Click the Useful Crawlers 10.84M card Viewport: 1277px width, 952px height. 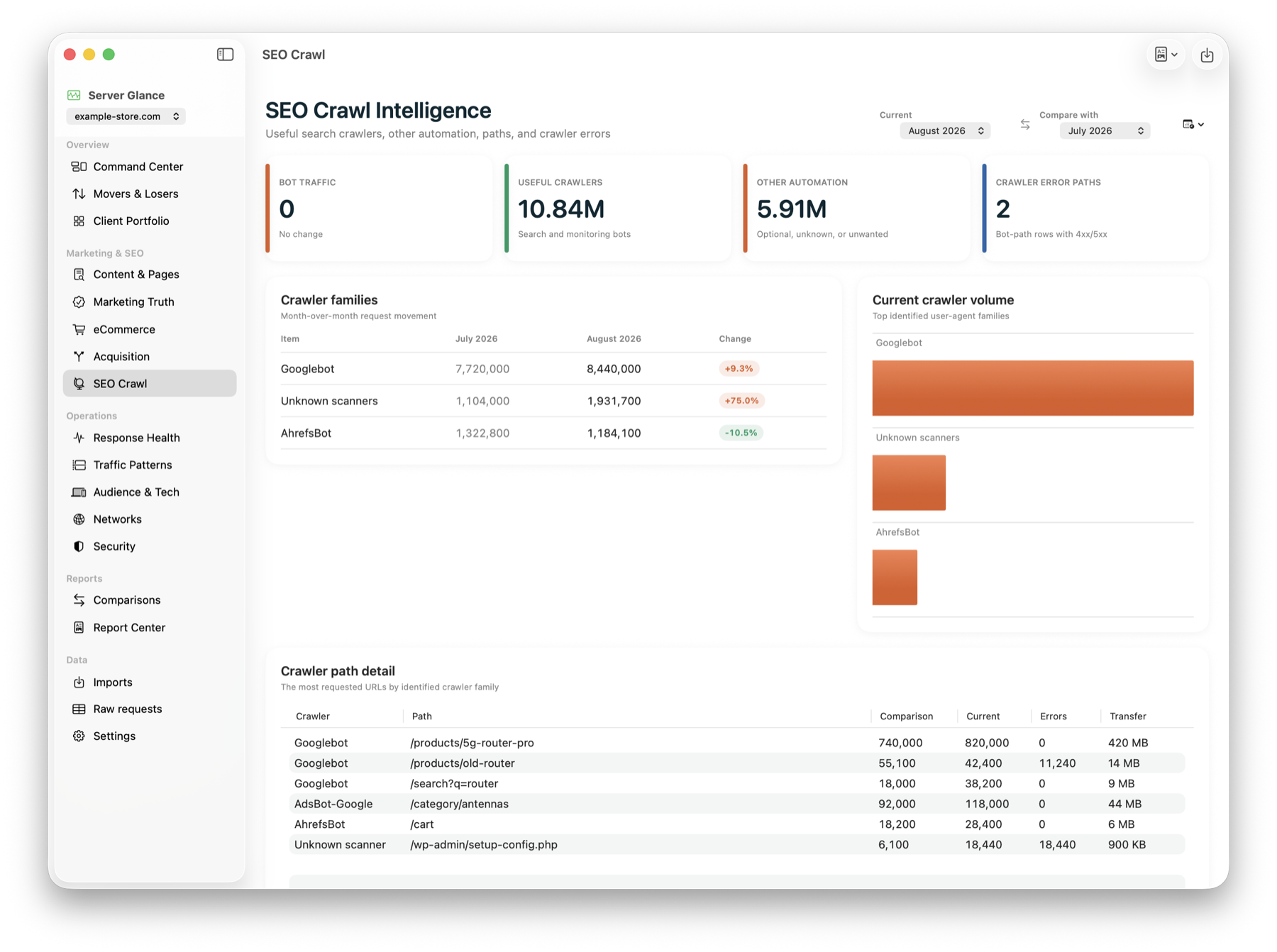click(x=618, y=209)
